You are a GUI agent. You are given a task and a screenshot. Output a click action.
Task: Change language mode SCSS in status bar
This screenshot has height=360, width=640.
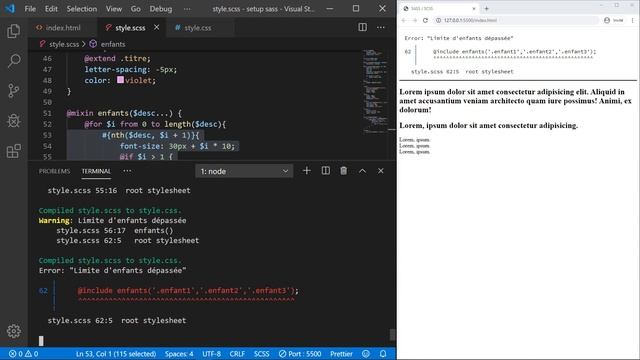(x=262, y=354)
